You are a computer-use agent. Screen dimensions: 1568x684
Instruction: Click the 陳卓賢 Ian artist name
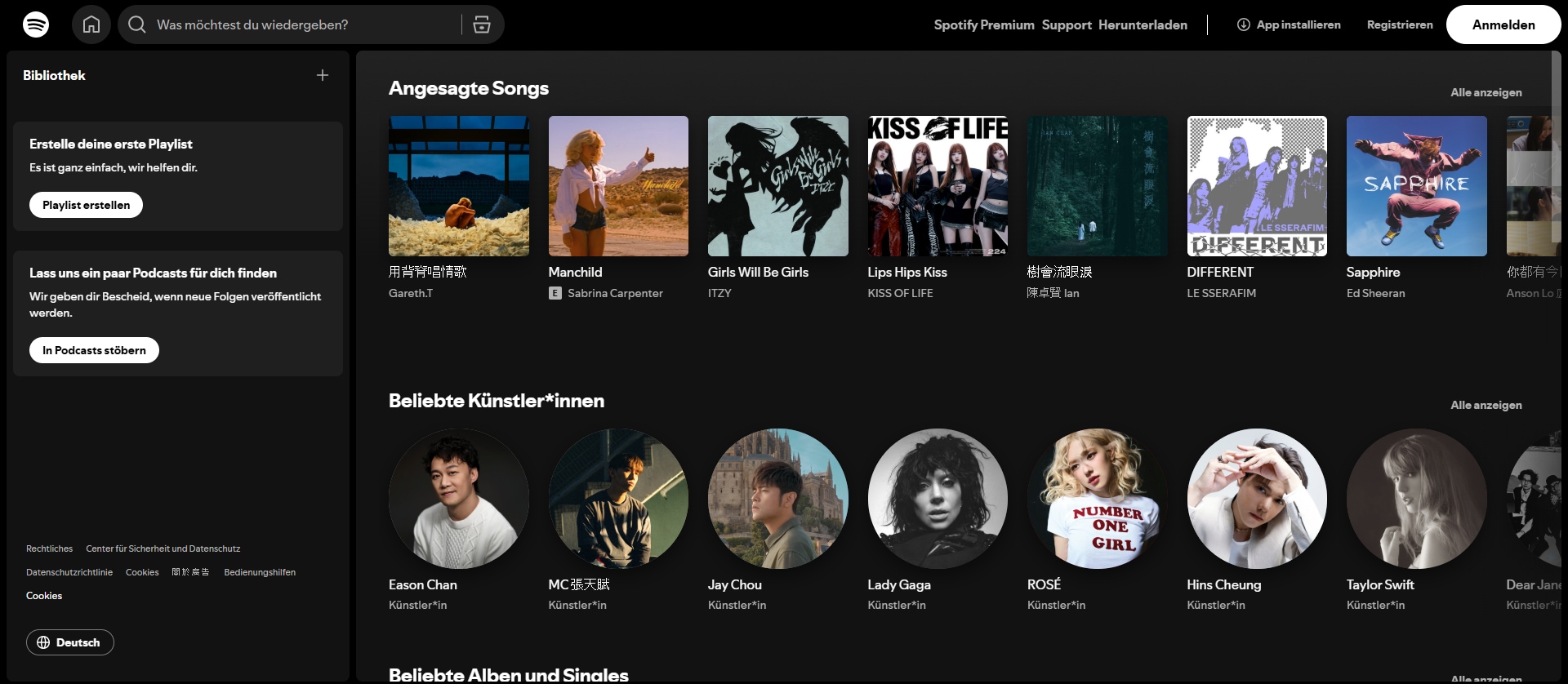pyautogui.click(x=1053, y=293)
